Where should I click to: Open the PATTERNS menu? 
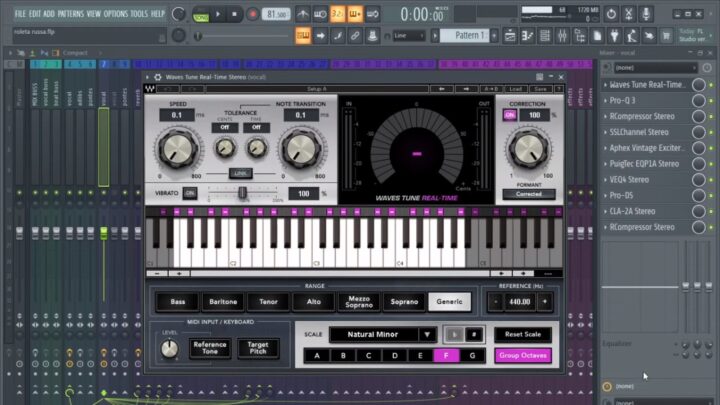pos(70,14)
